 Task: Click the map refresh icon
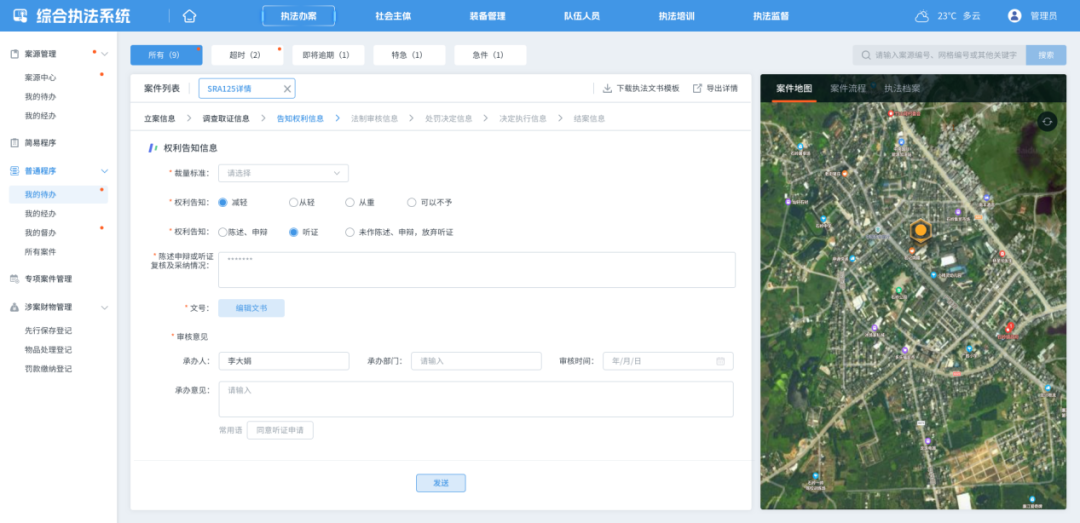click(x=1047, y=121)
